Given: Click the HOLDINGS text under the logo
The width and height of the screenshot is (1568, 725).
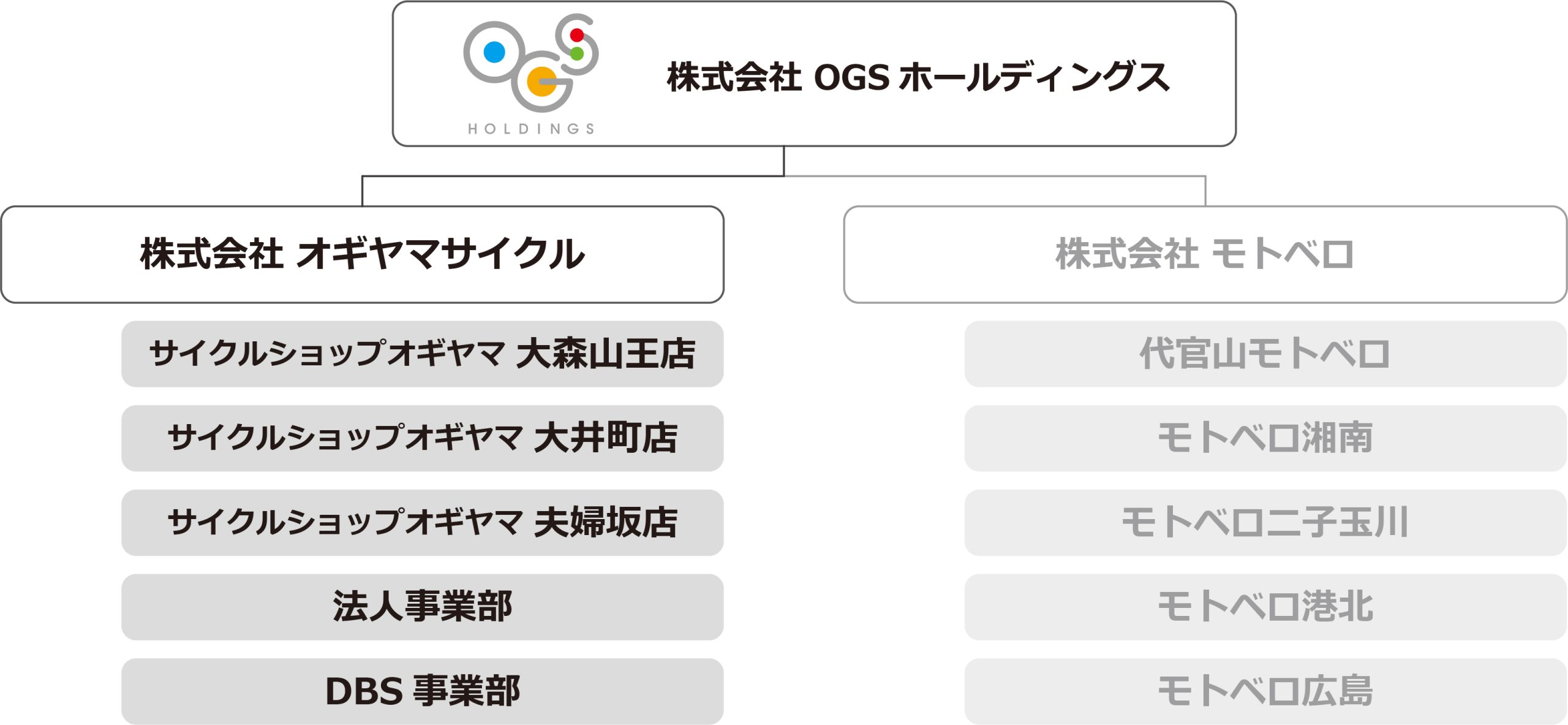Looking at the screenshot, I should point(531,129).
